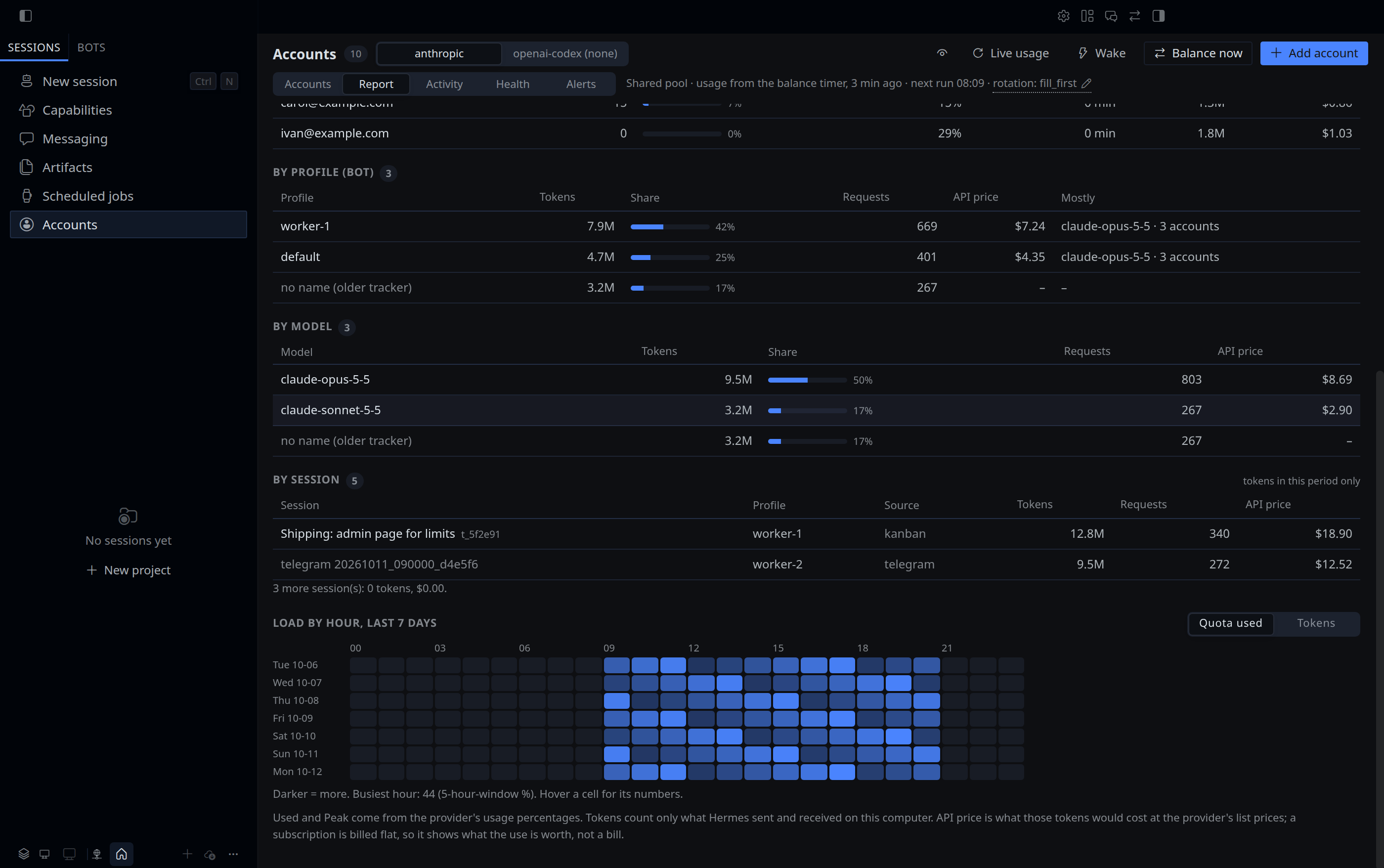Viewport: 1384px width, 868px height.
Task: Click the small monitor icon in bottom bar
Action: click(44, 854)
